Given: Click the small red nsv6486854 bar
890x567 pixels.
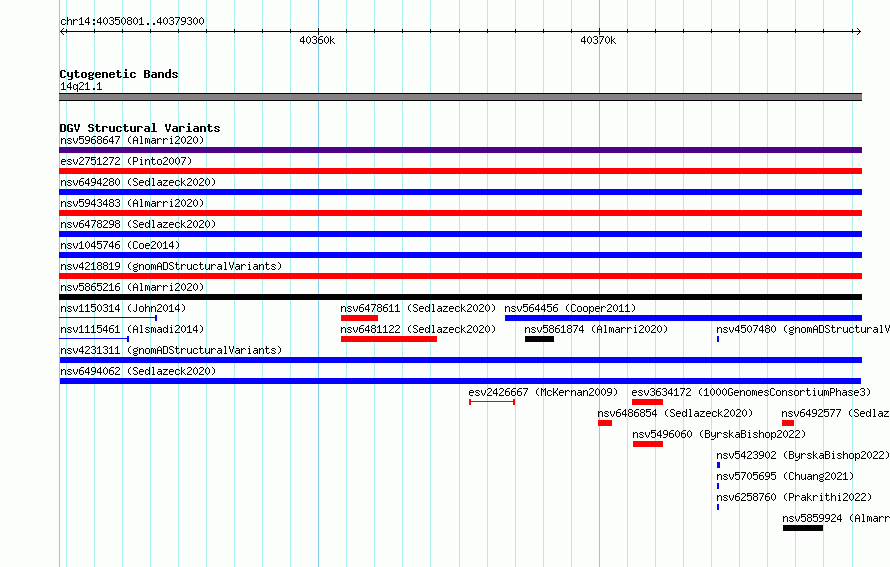Looking at the screenshot, I should coord(605,423).
